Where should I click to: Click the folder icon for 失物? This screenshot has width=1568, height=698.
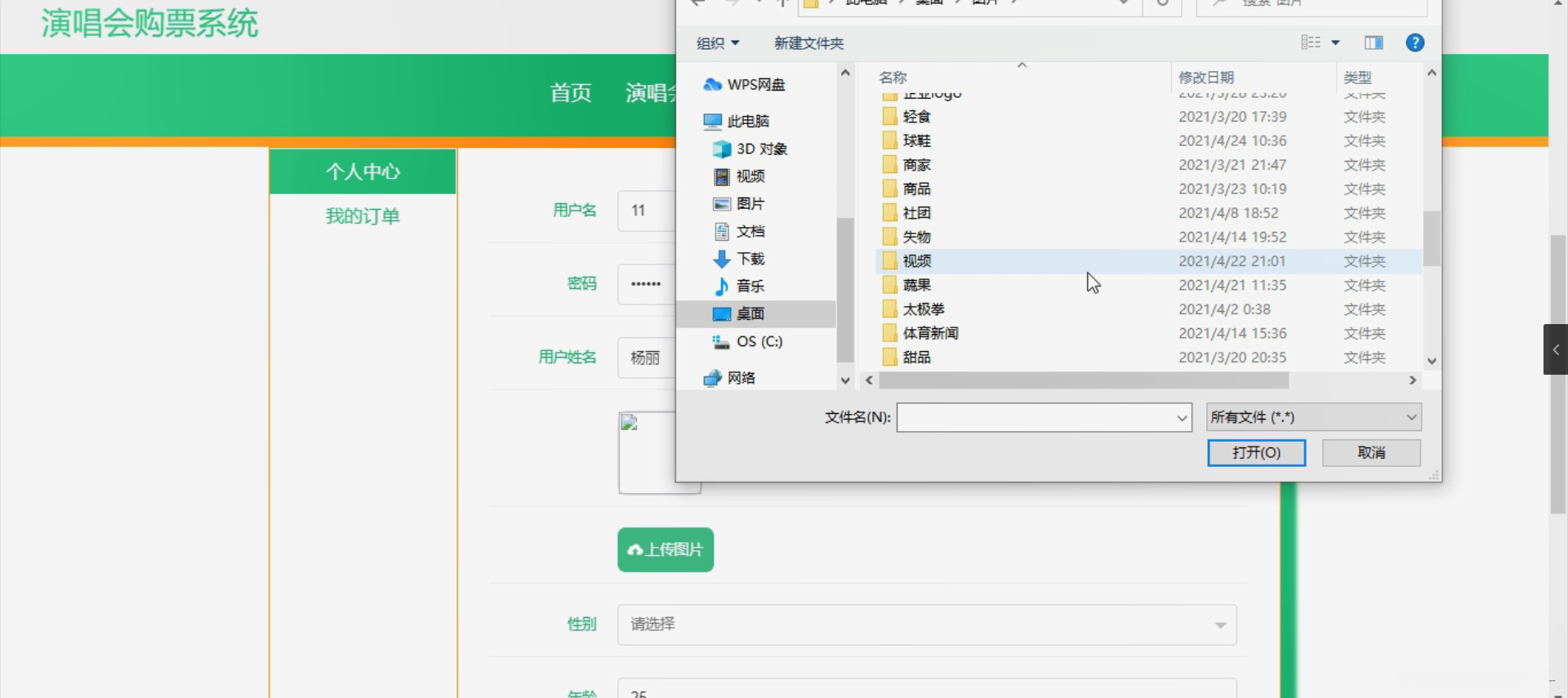(890, 237)
